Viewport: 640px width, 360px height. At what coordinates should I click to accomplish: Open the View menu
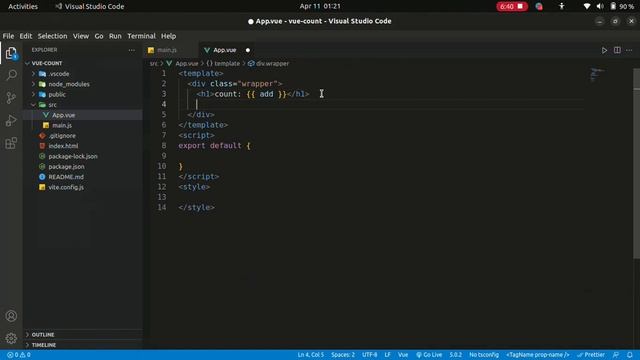81,36
